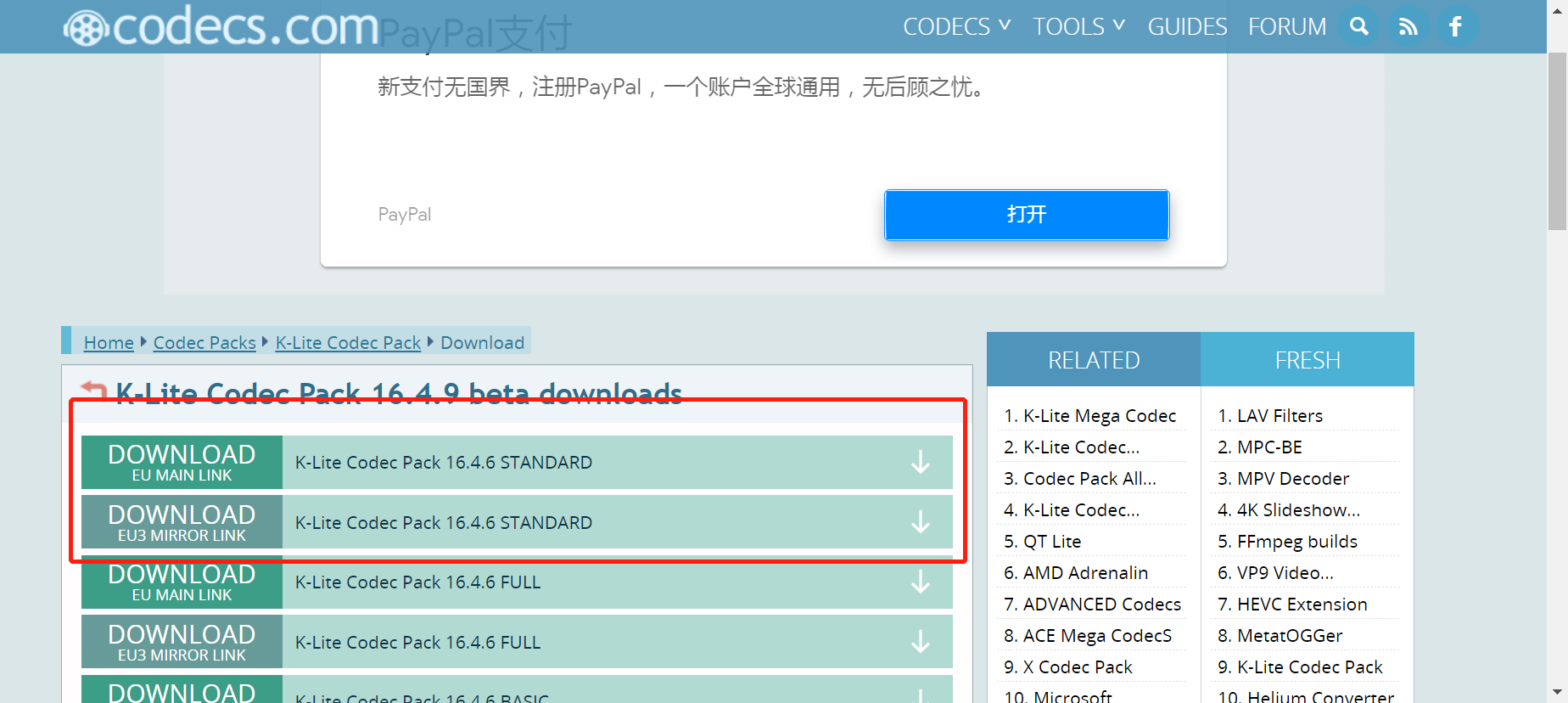Go to Home breadcrumb link
This screenshot has height=703, width=1568.
(x=109, y=343)
